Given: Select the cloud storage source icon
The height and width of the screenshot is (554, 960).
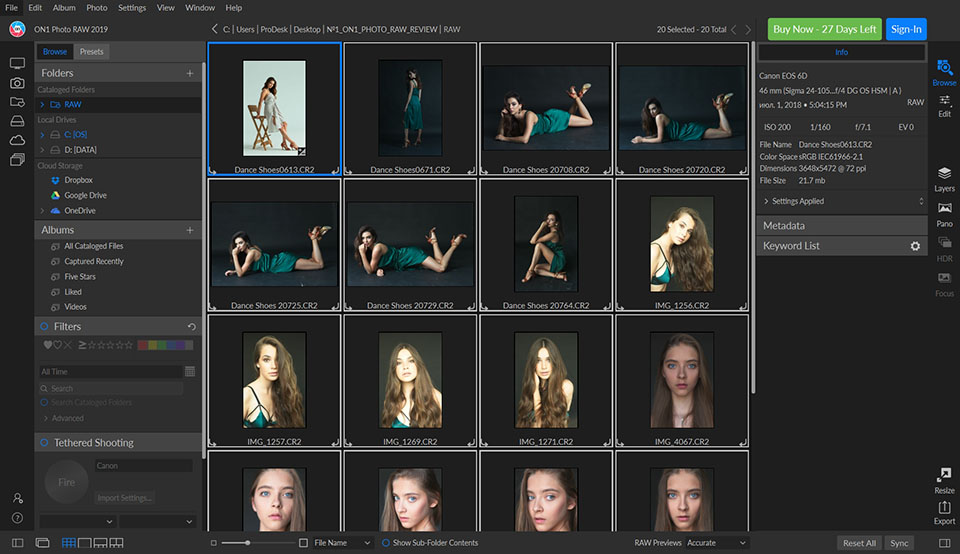Looking at the screenshot, I should tap(17, 140).
